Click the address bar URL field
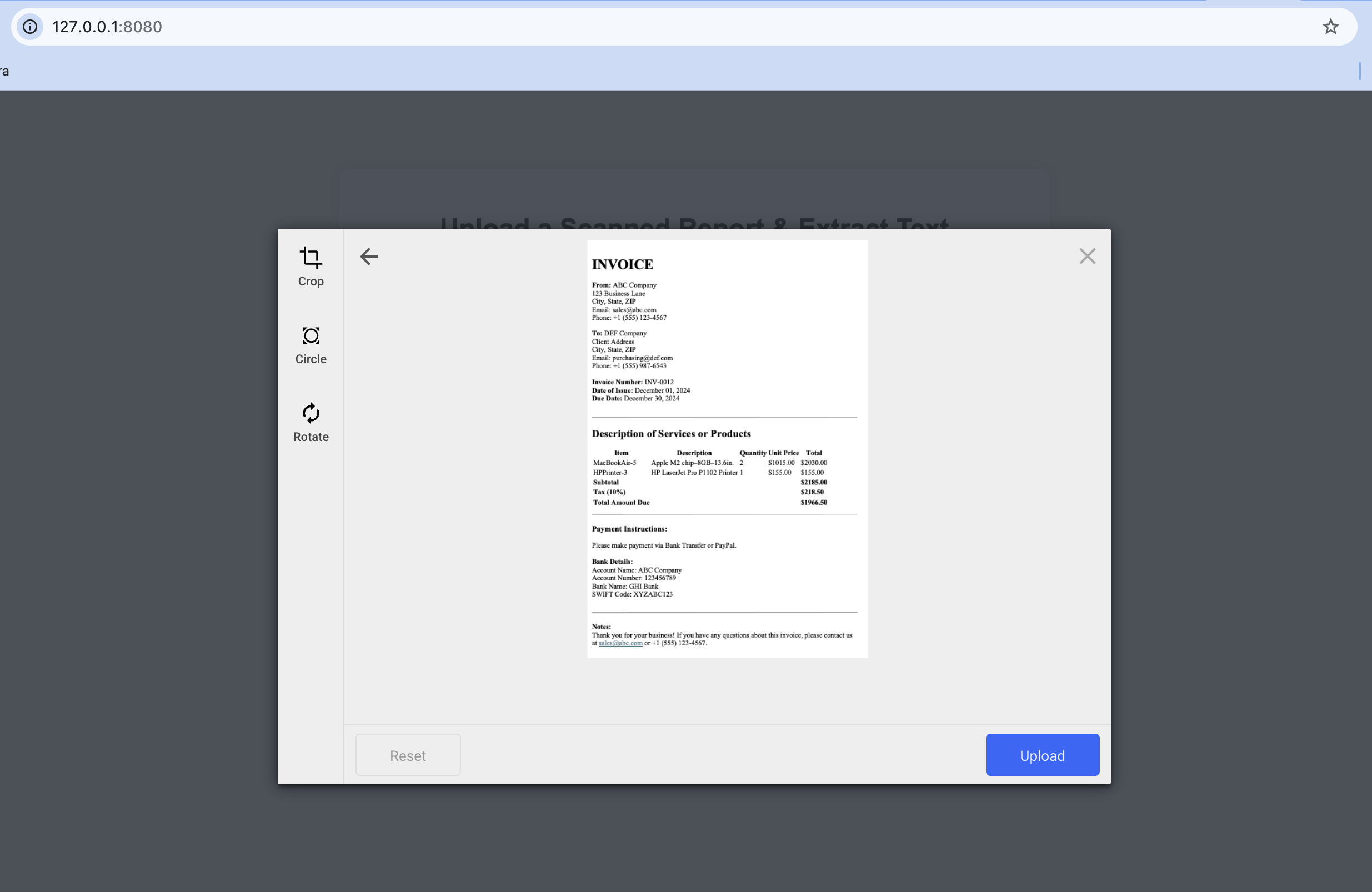1372x892 pixels. coord(686,27)
